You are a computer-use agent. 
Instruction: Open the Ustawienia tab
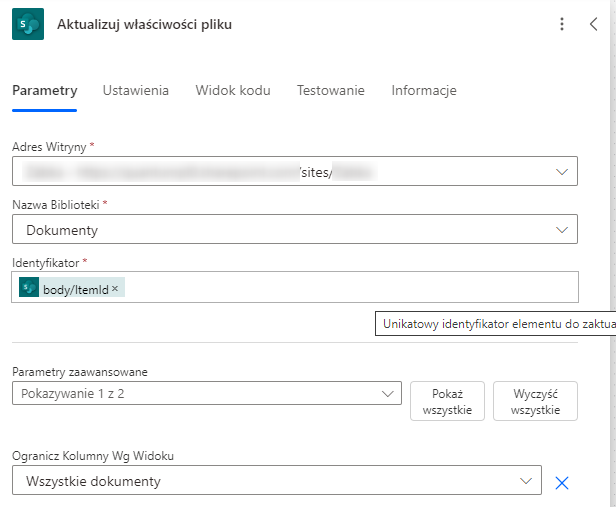click(x=135, y=91)
